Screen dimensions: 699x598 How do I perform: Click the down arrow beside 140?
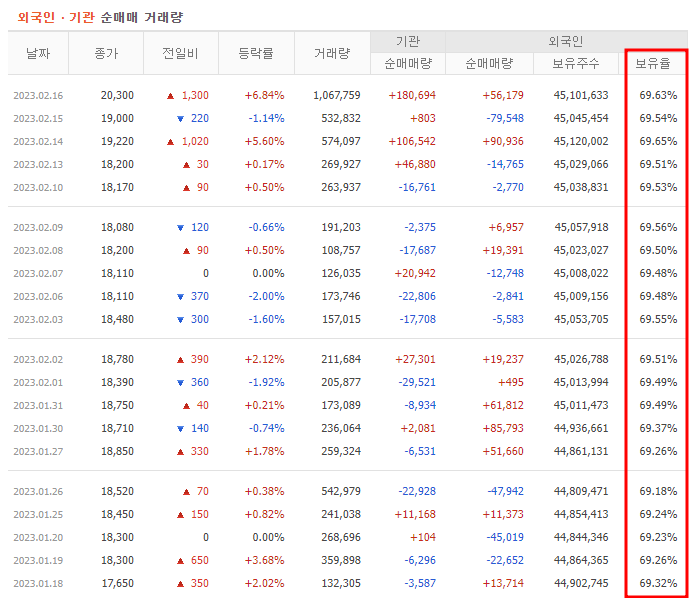click(181, 429)
